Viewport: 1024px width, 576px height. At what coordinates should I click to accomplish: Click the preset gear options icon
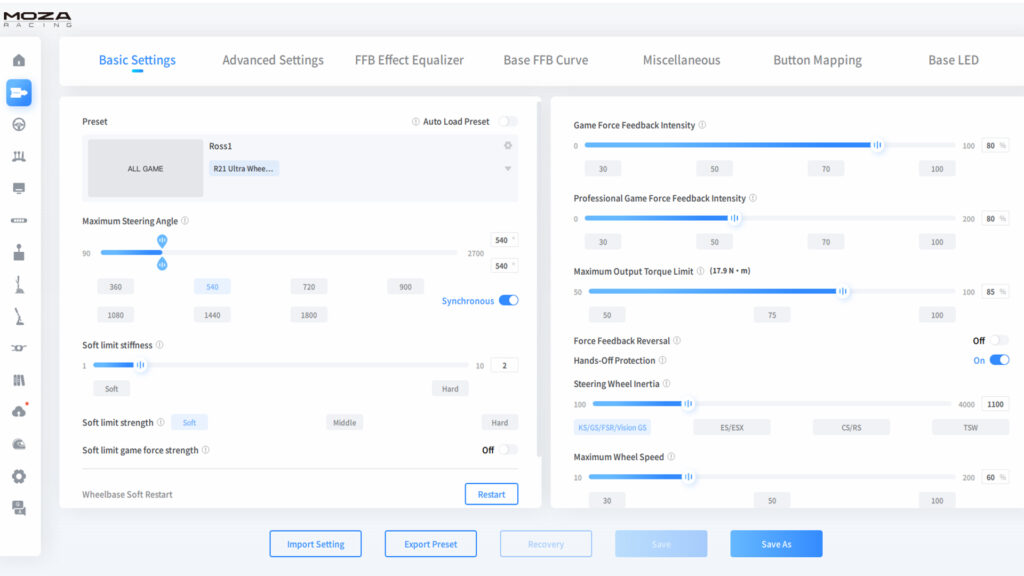point(507,145)
